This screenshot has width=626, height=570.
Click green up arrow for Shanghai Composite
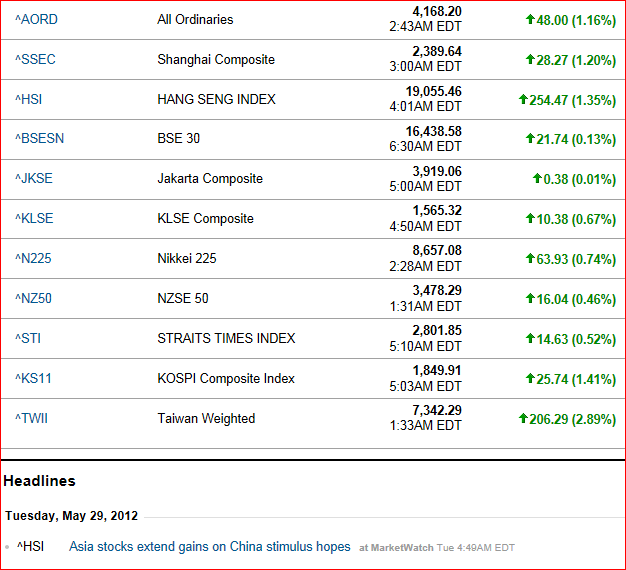point(530,59)
